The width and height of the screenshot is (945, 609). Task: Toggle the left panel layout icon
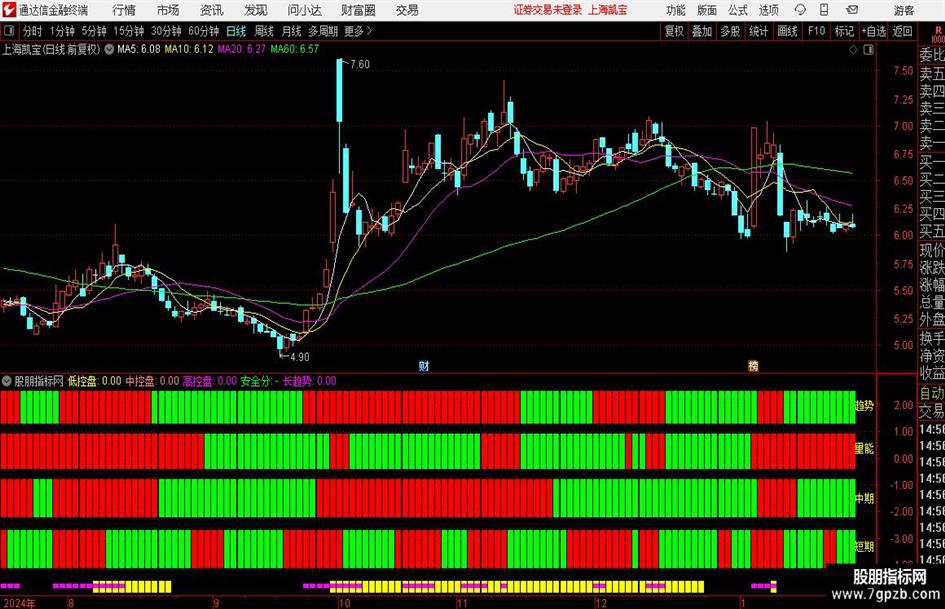(x=8, y=31)
